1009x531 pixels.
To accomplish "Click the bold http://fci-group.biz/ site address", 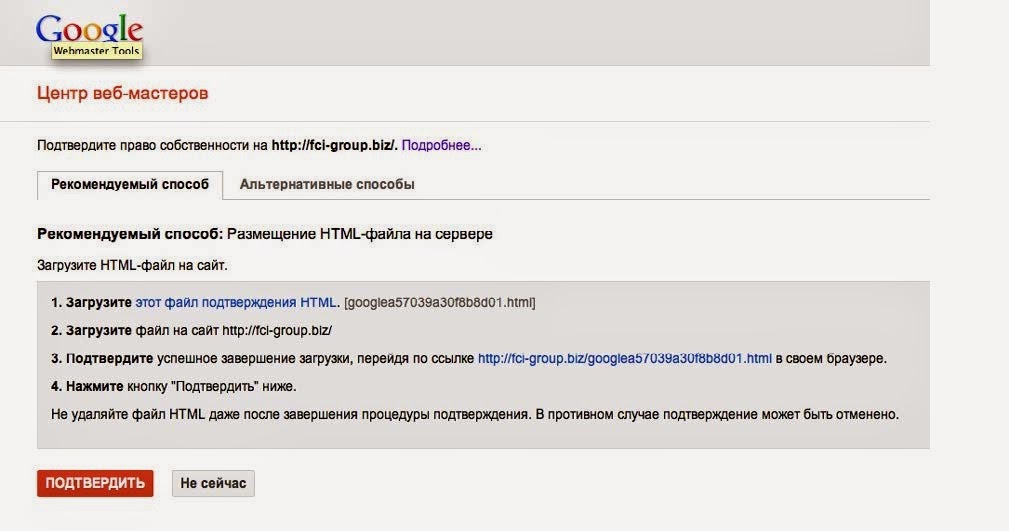I will (334, 145).
